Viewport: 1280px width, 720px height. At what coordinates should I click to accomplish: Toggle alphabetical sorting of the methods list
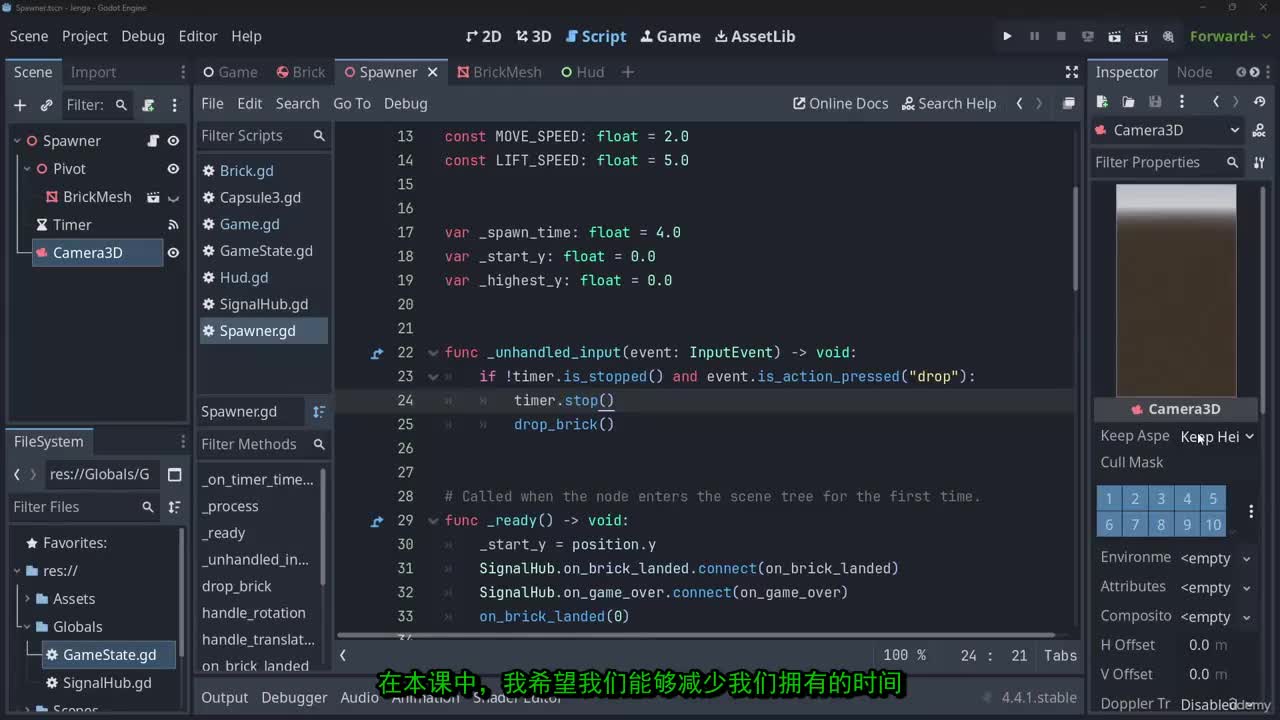[x=319, y=411]
